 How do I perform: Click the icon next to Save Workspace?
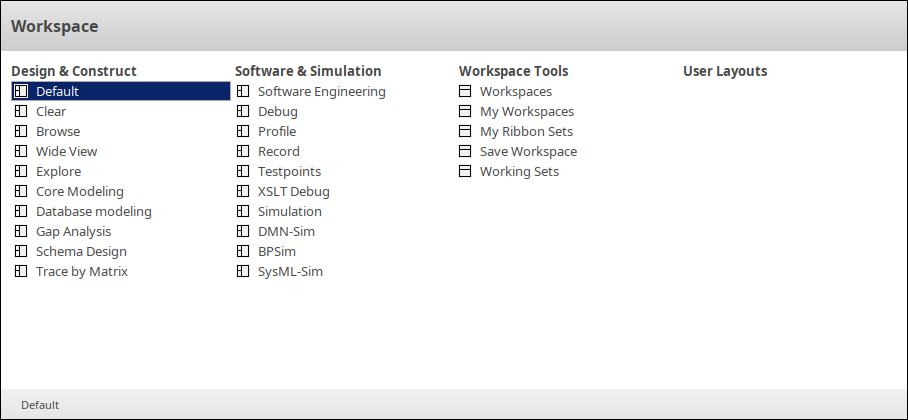pyautogui.click(x=465, y=152)
